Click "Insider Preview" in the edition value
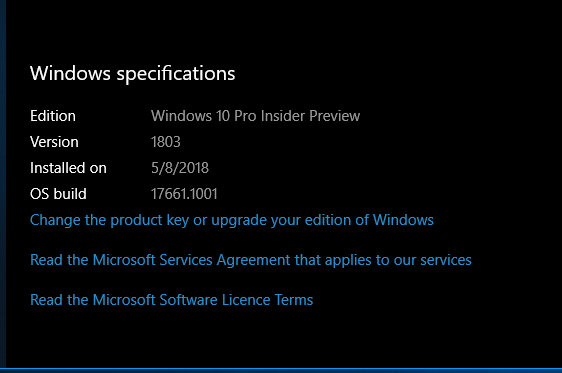Screen dimensions: 562x373 310,116
